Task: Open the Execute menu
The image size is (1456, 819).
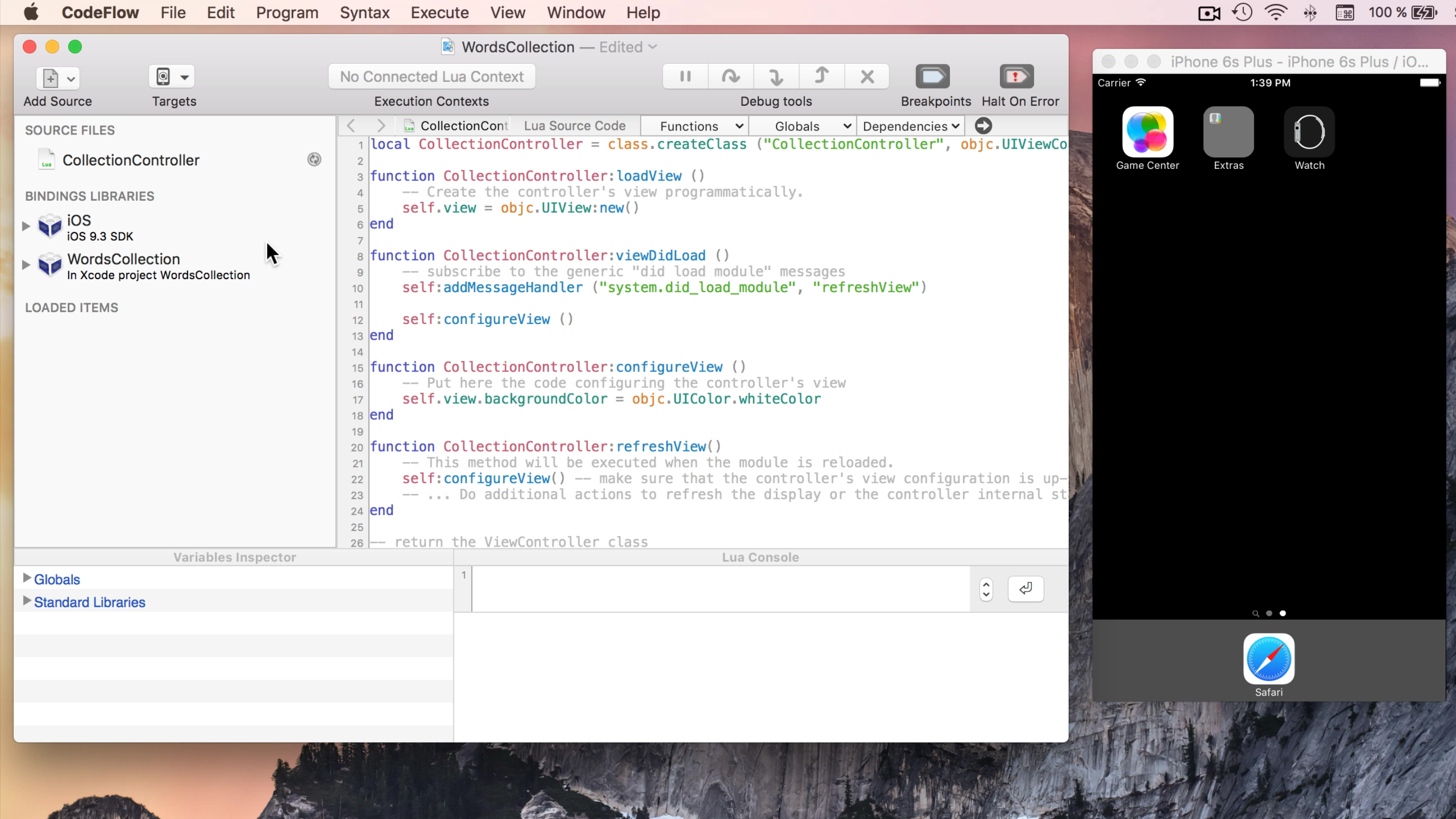Action: click(440, 13)
